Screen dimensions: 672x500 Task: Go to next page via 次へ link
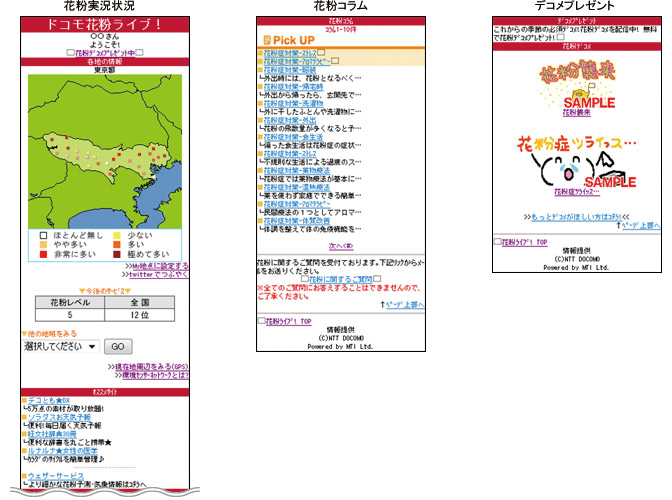341,246
